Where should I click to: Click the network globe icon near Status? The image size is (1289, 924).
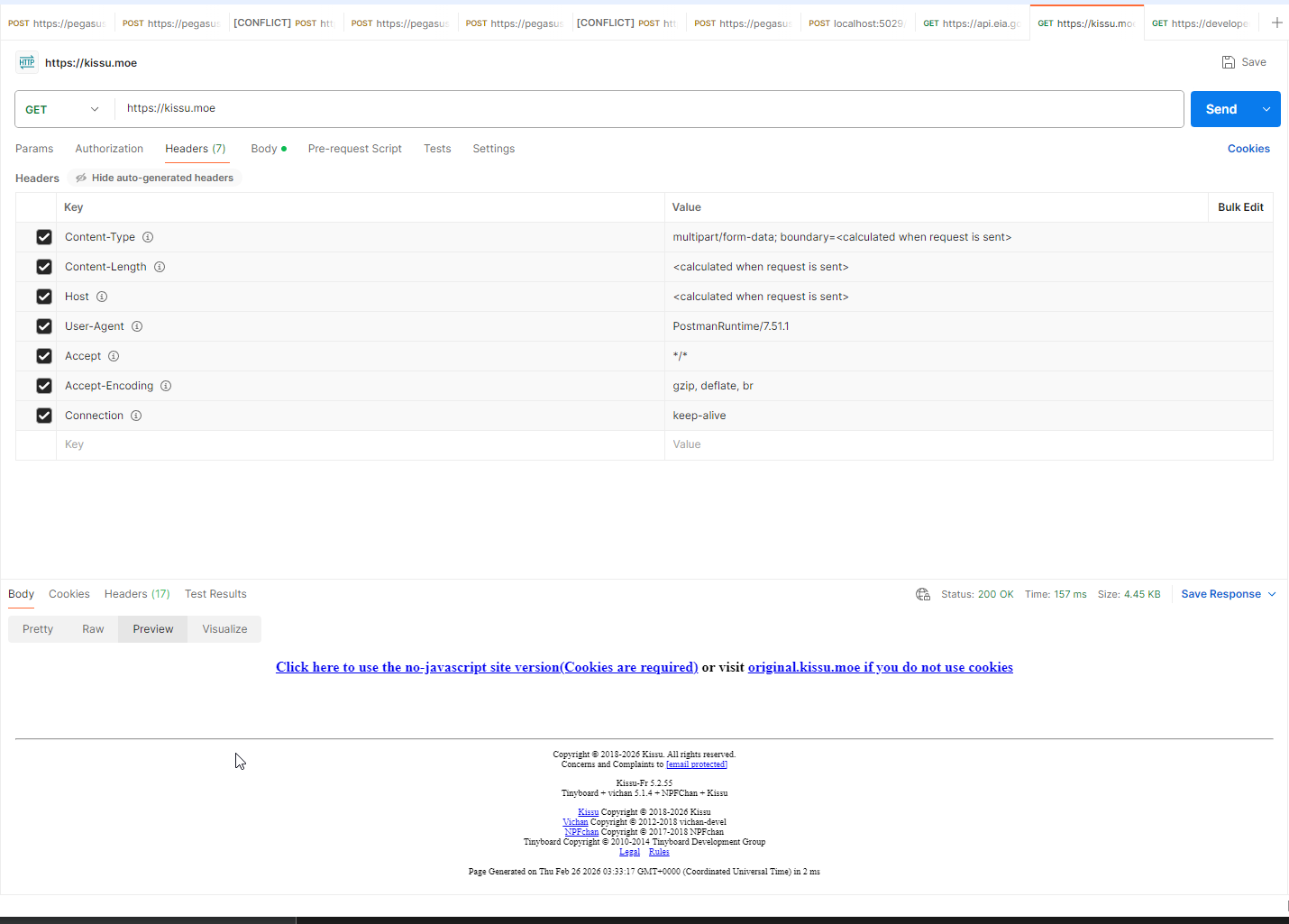[x=922, y=594]
